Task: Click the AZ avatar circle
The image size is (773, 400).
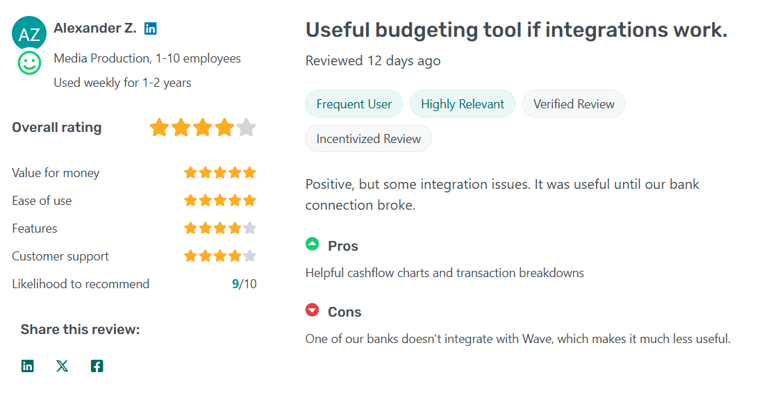Action: pyautogui.click(x=29, y=33)
